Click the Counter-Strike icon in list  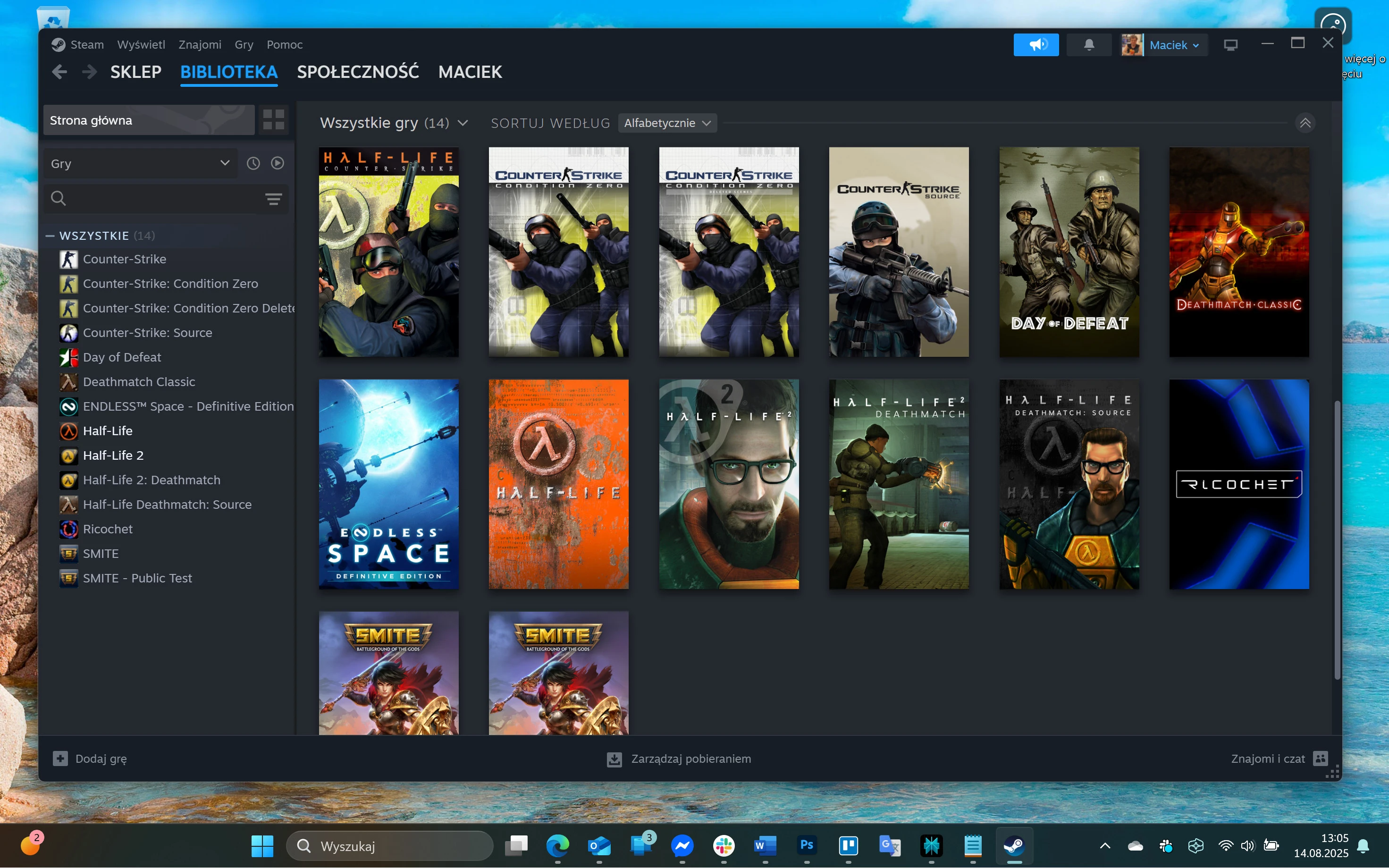click(x=69, y=260)
